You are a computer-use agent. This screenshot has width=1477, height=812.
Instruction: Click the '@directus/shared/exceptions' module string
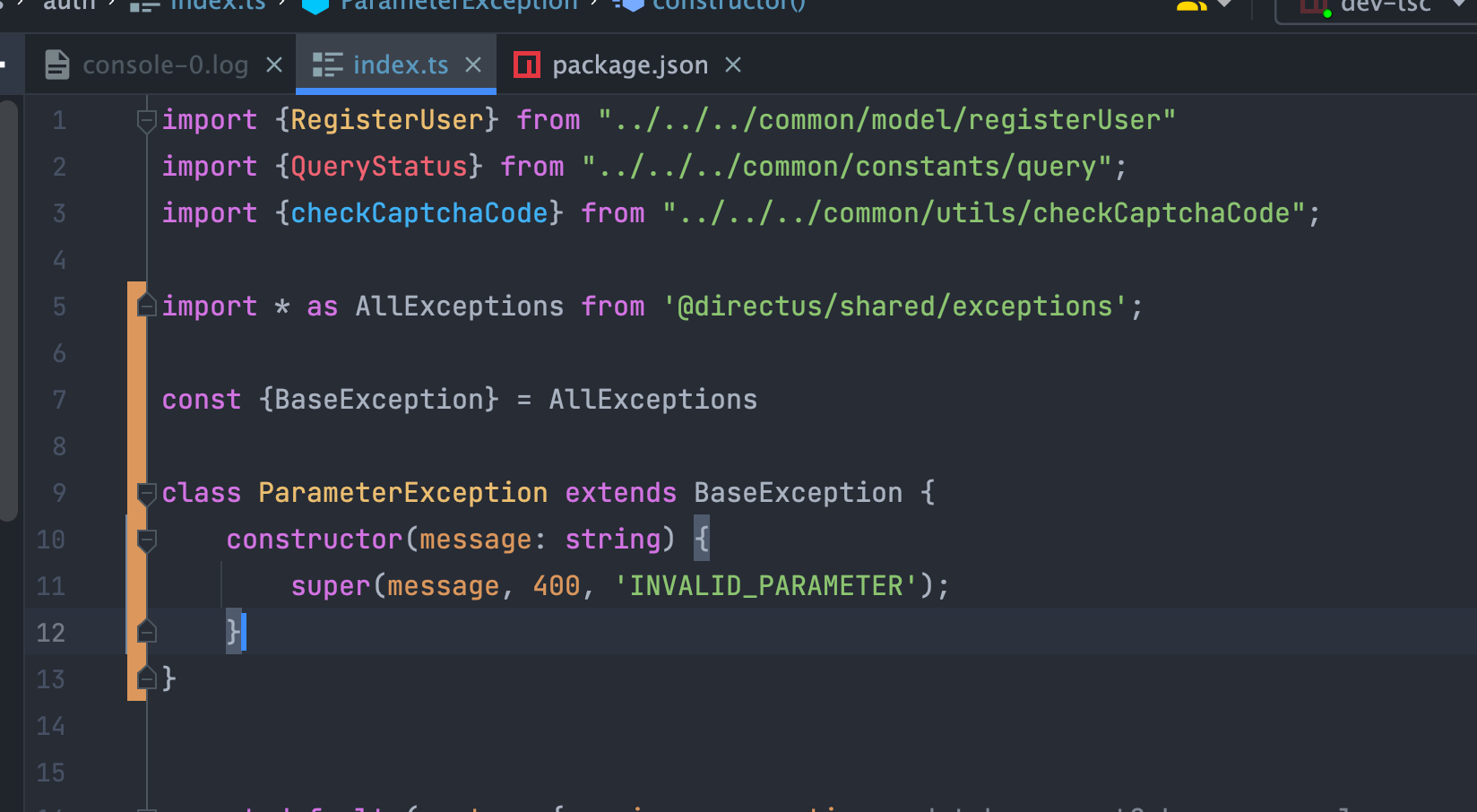pyautogui.click(x=894, y=307)
